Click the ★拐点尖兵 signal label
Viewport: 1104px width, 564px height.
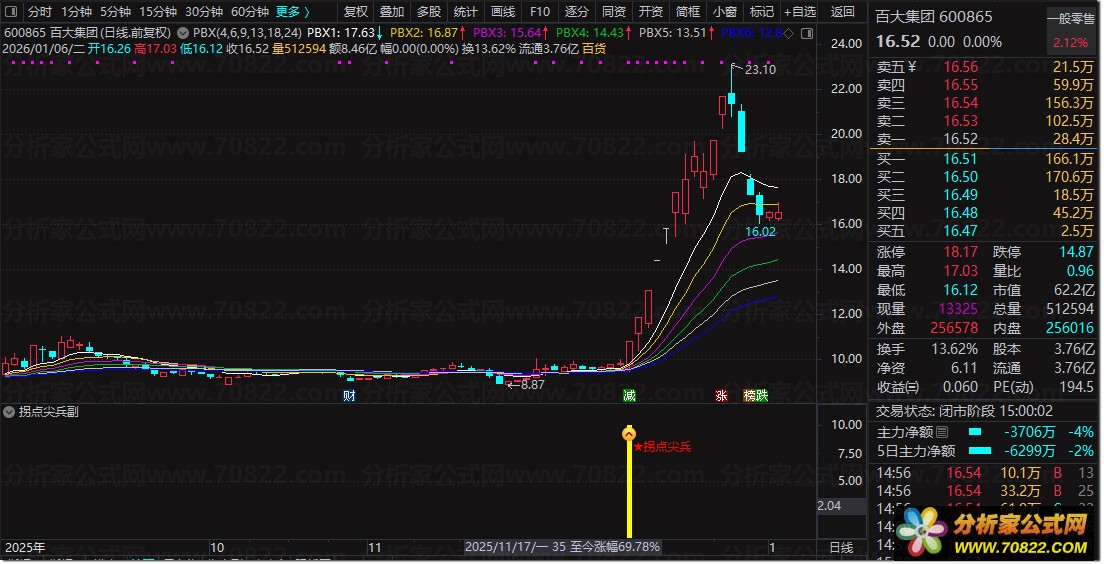click(662, 446)
